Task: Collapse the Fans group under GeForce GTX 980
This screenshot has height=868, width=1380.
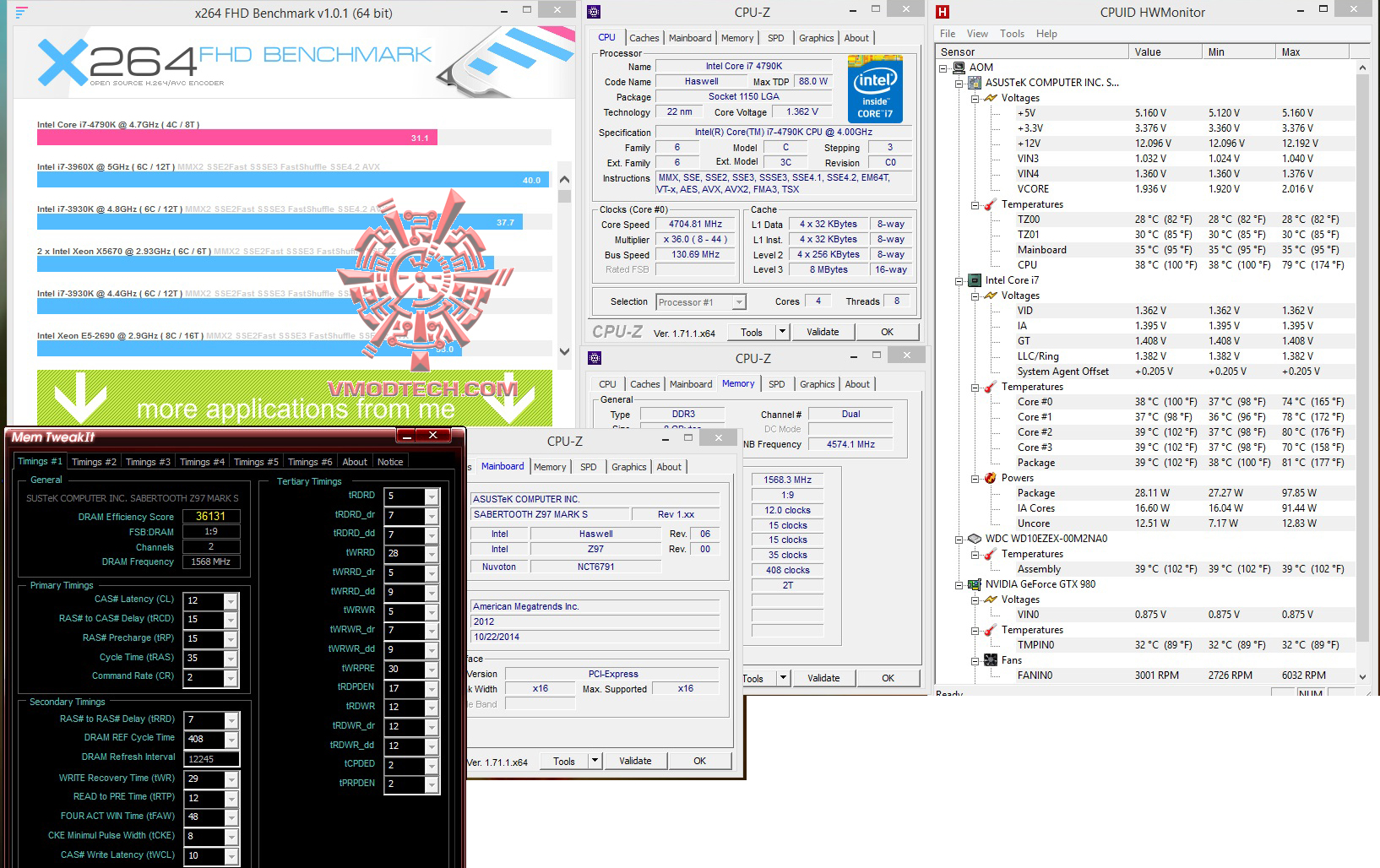Action: pyautogui.click(x=975, y=661)
